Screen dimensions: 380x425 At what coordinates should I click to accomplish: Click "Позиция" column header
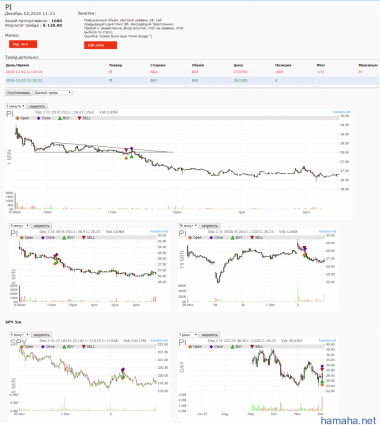pos(283,65)
